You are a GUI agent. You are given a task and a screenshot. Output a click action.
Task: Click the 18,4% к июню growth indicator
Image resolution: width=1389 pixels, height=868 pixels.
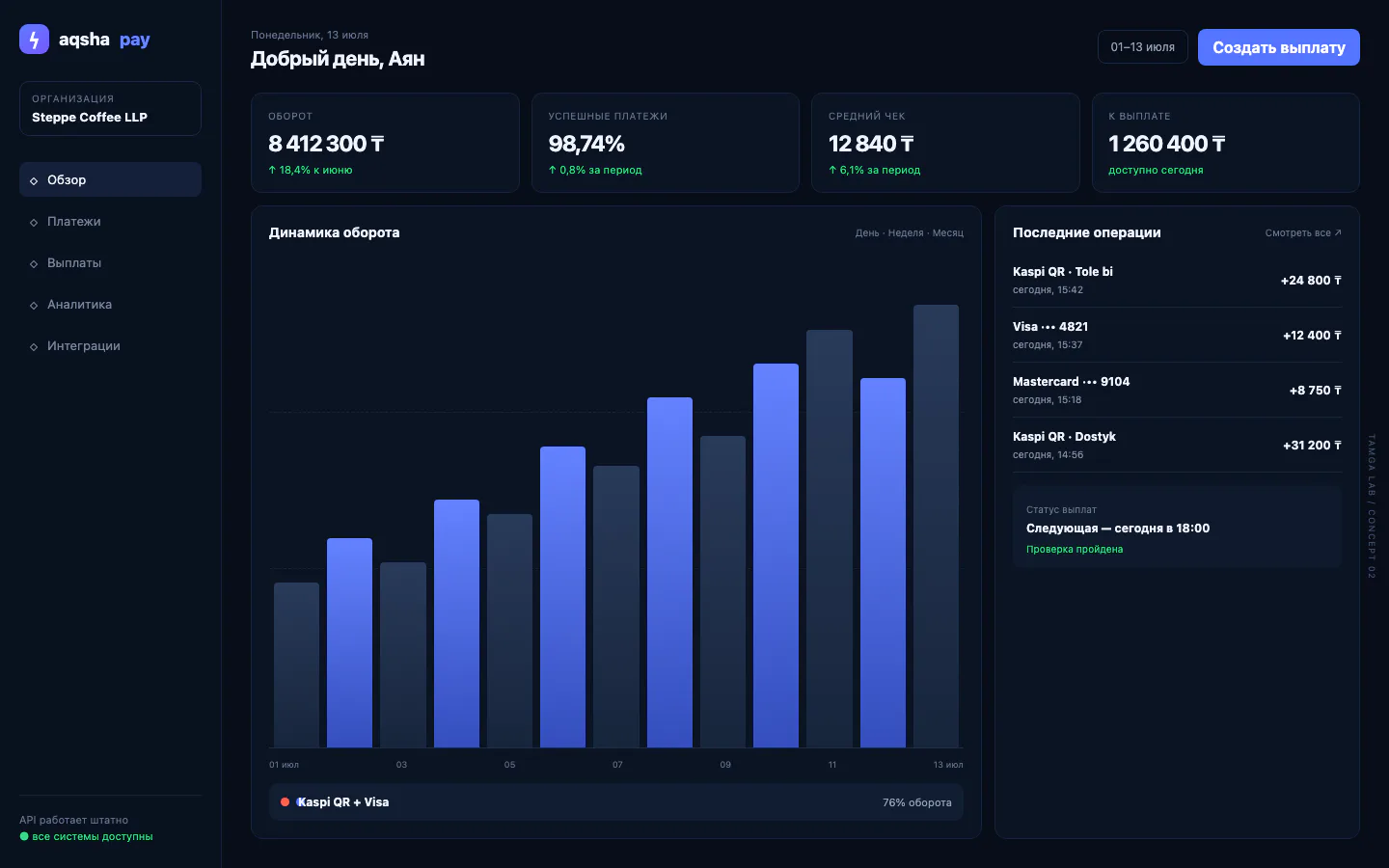(x=311, y=170)
